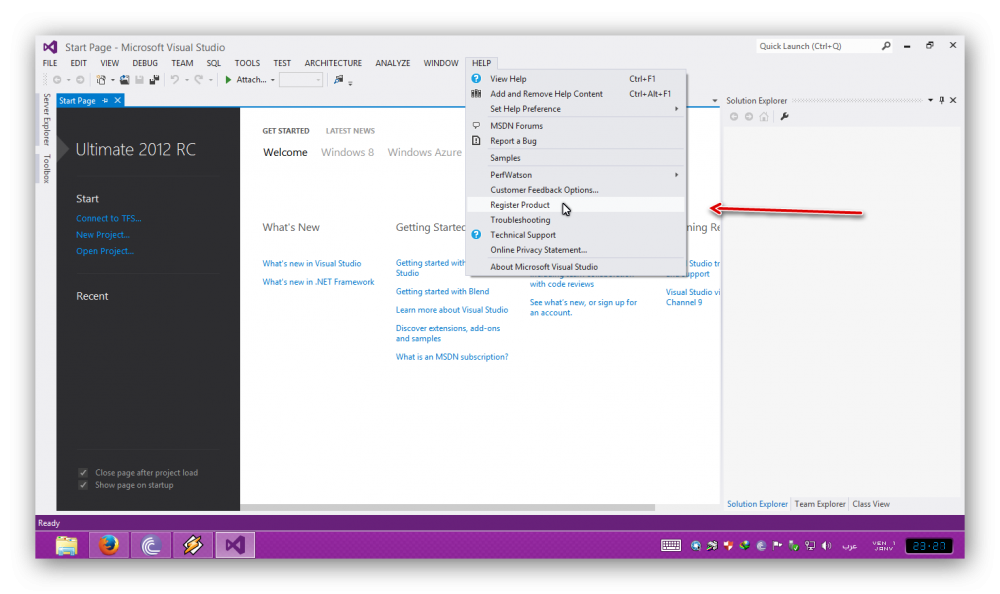Open the Attach button dropdown arrow
Image resolution: width=1000 pixels, height=594 pixels.
(x=272, y=80)
